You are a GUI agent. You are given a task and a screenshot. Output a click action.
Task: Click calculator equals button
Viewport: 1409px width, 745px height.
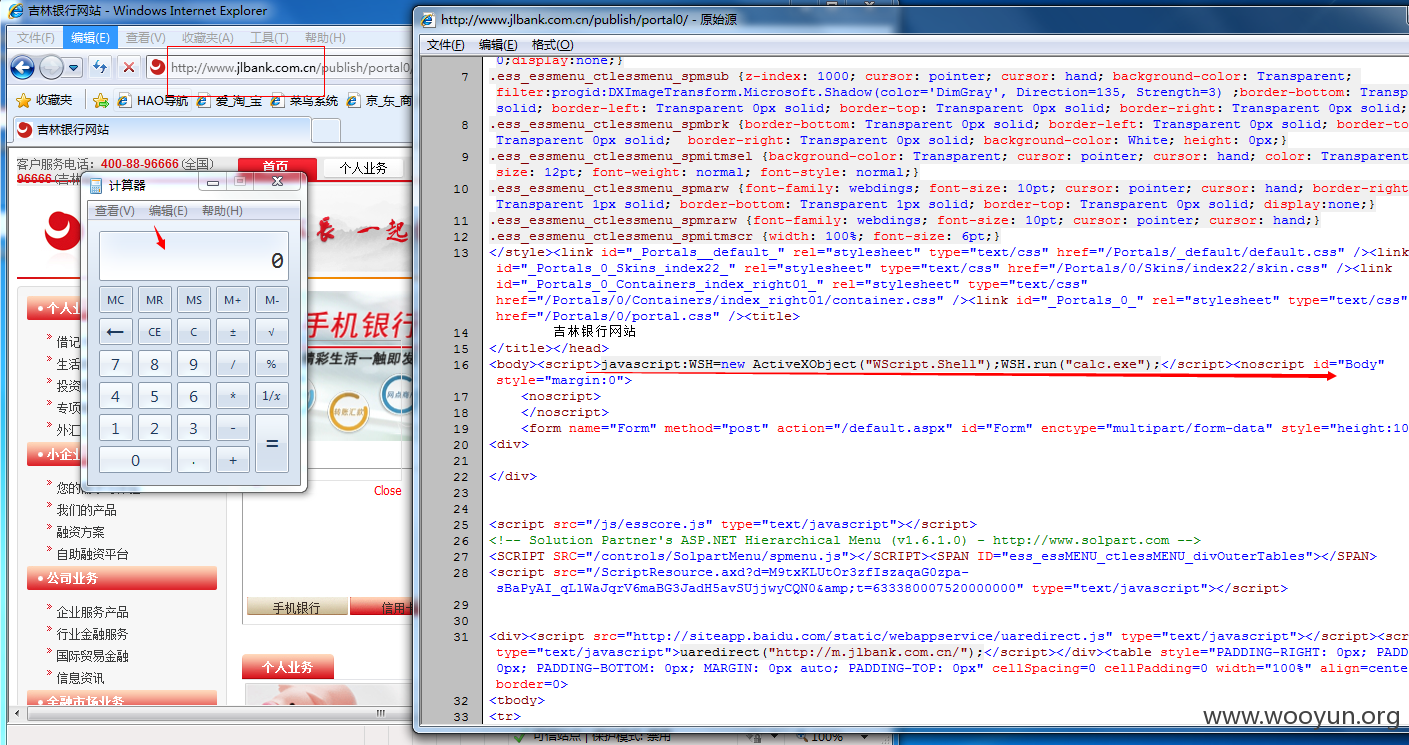pos(272,444)
